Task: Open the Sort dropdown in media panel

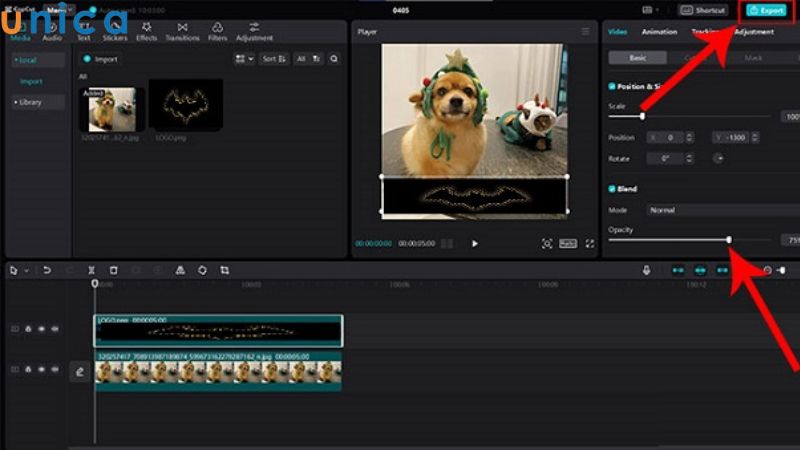Action: coord(272,59)
